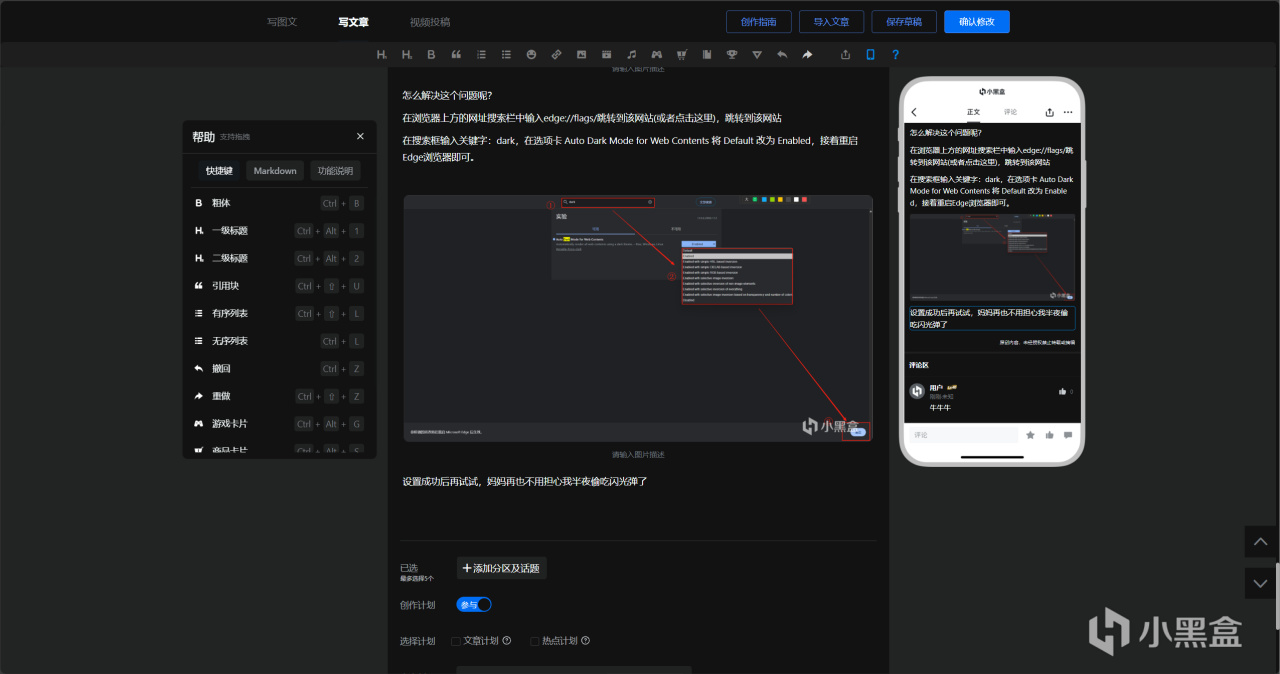Insert an ordered list from toolbar
The height and width of the screenshot is (674, 1280).
482,54
